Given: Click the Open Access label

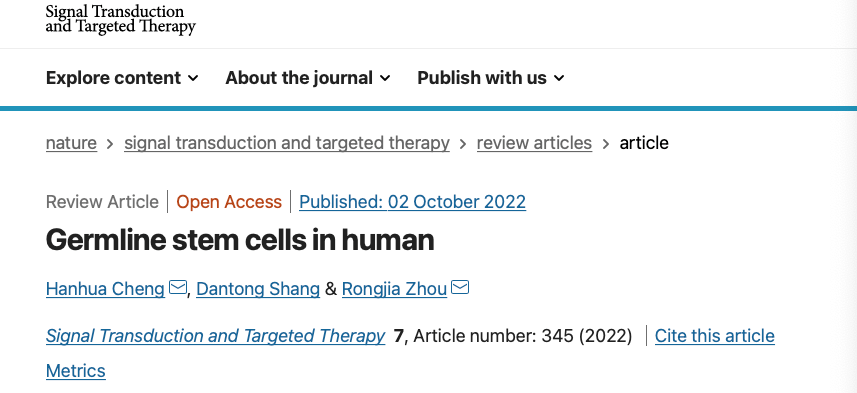Looking at the screenshot, I should 229,202.
